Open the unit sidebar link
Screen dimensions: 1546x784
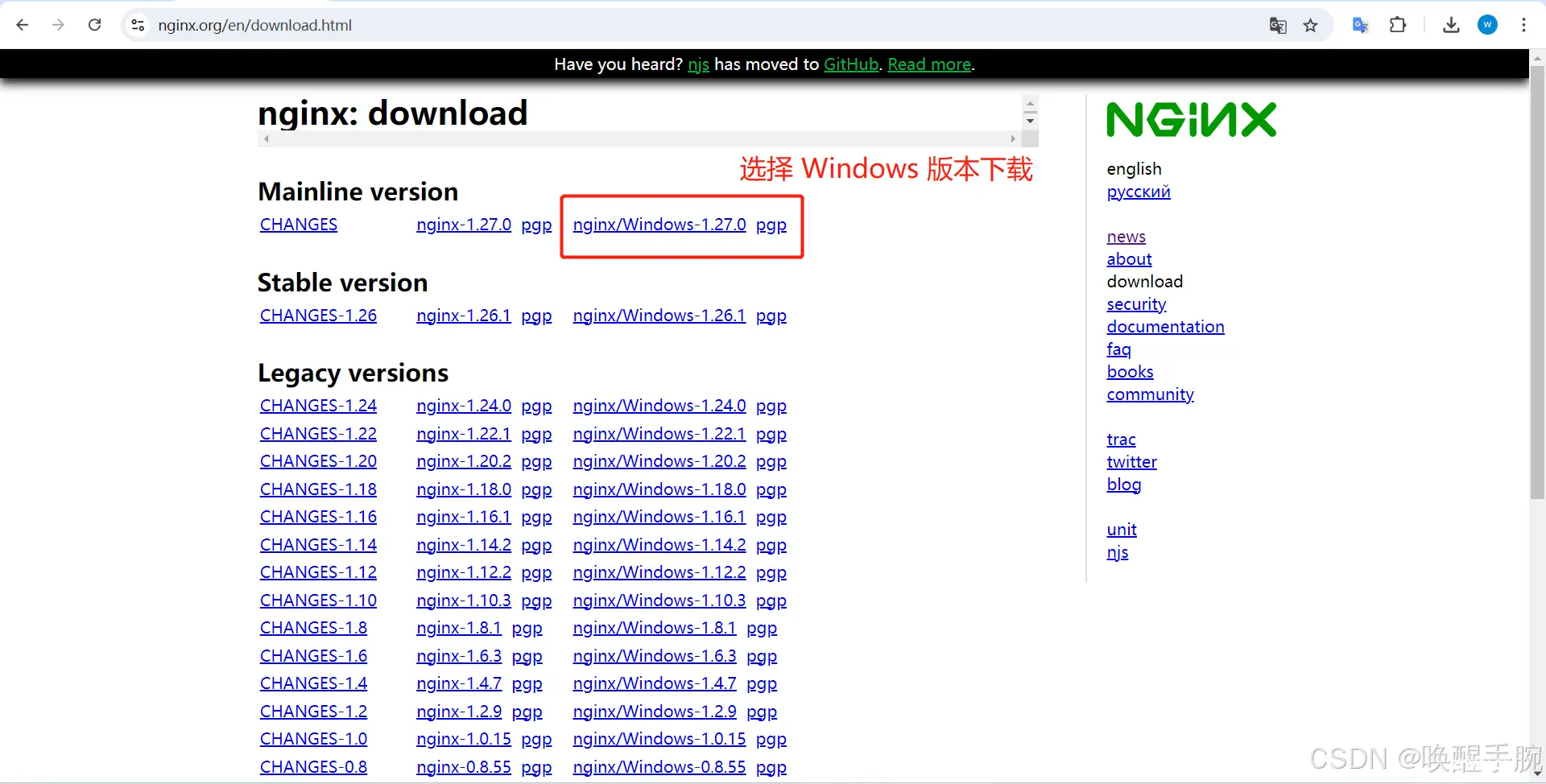(x=1122, y=530)
